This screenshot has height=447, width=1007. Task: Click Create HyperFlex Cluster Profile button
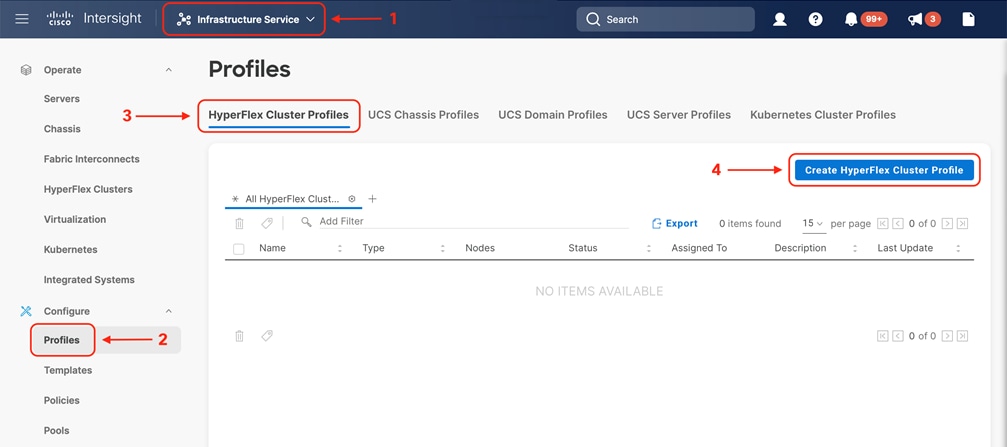[884, 170]
